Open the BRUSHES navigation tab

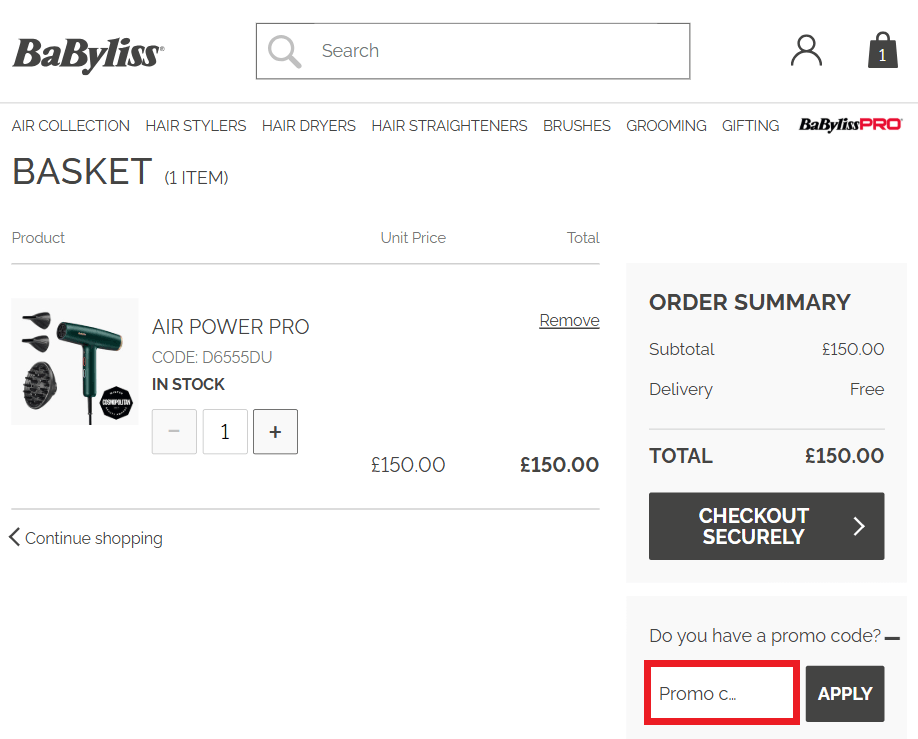click(x=577, y=125)
